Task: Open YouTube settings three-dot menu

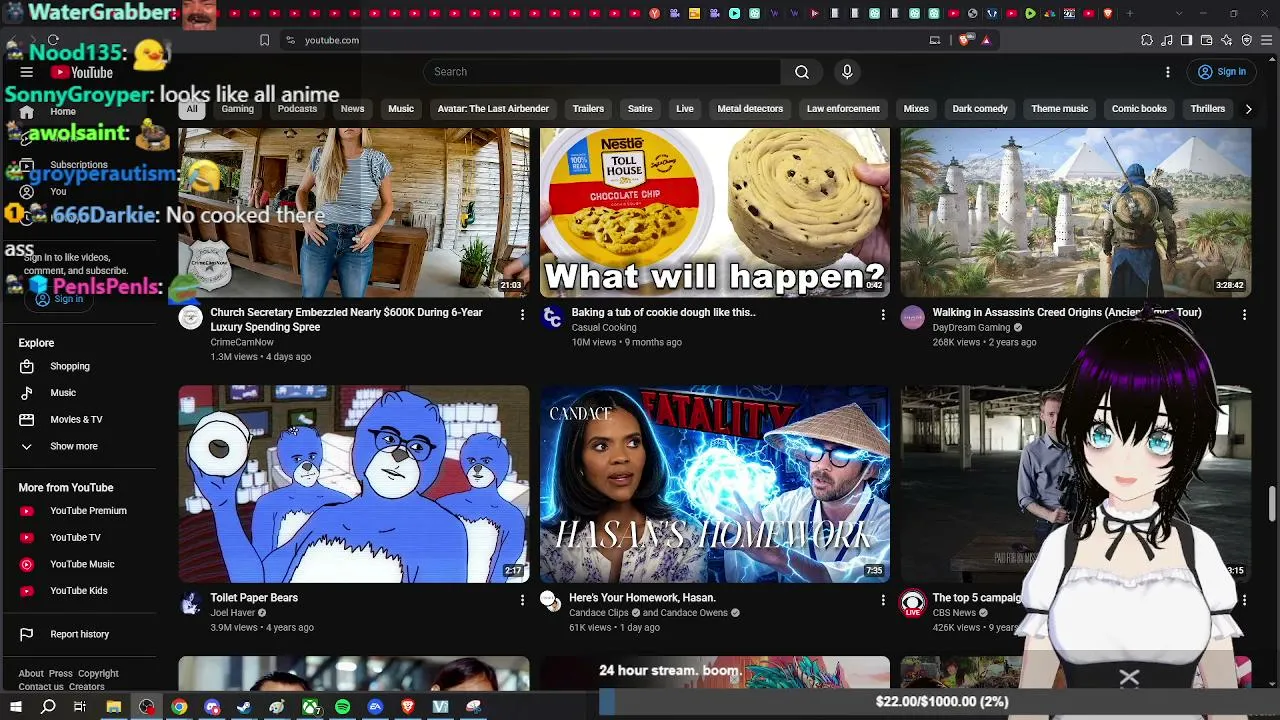Action: (x=1168, y=72)
